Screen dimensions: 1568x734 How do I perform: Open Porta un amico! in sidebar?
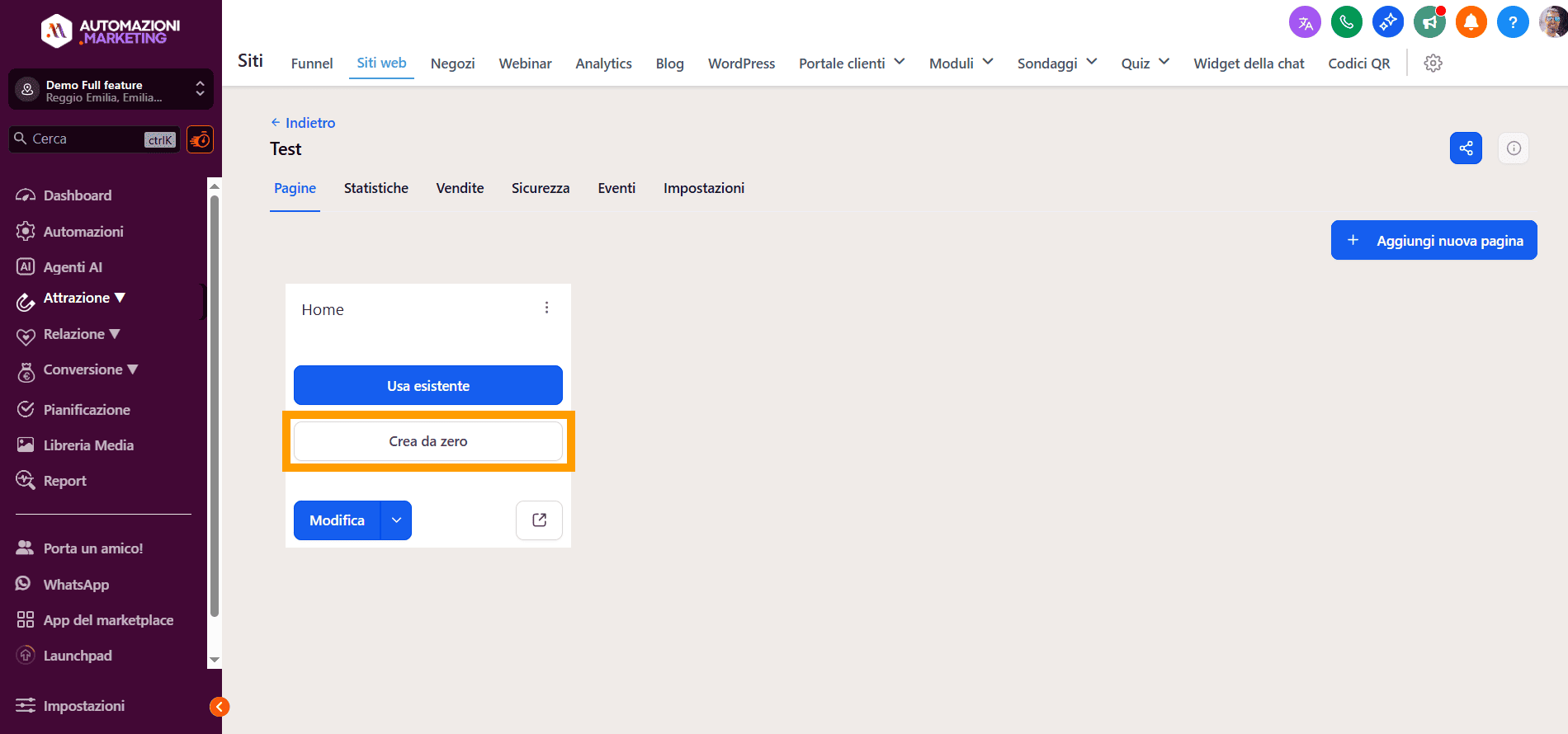coord(93,548)
